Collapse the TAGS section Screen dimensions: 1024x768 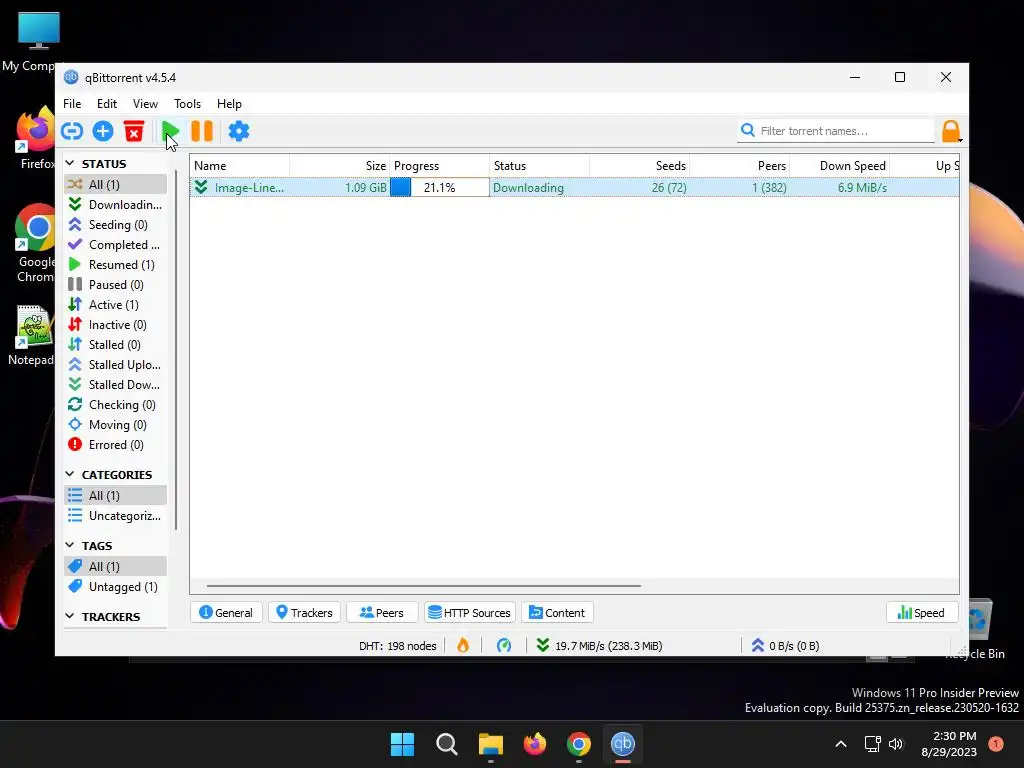(x=70, y=545)
